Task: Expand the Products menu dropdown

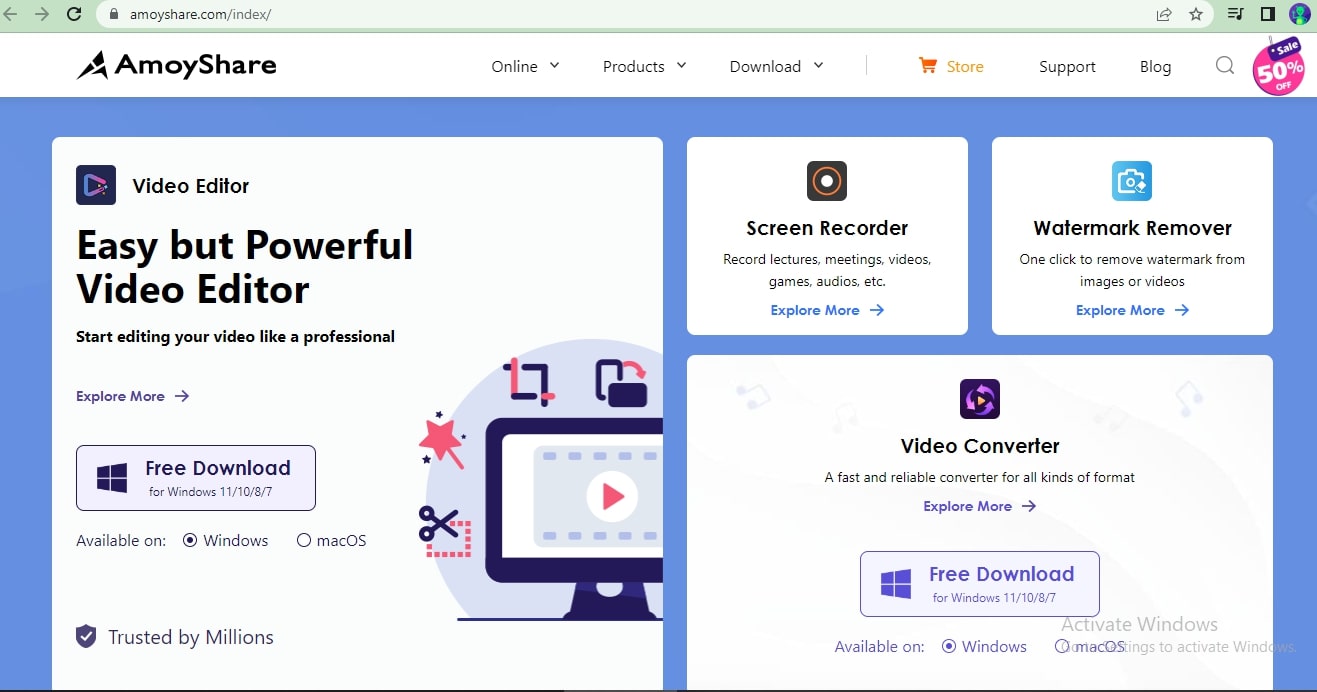Action: (x=644, y=66)
